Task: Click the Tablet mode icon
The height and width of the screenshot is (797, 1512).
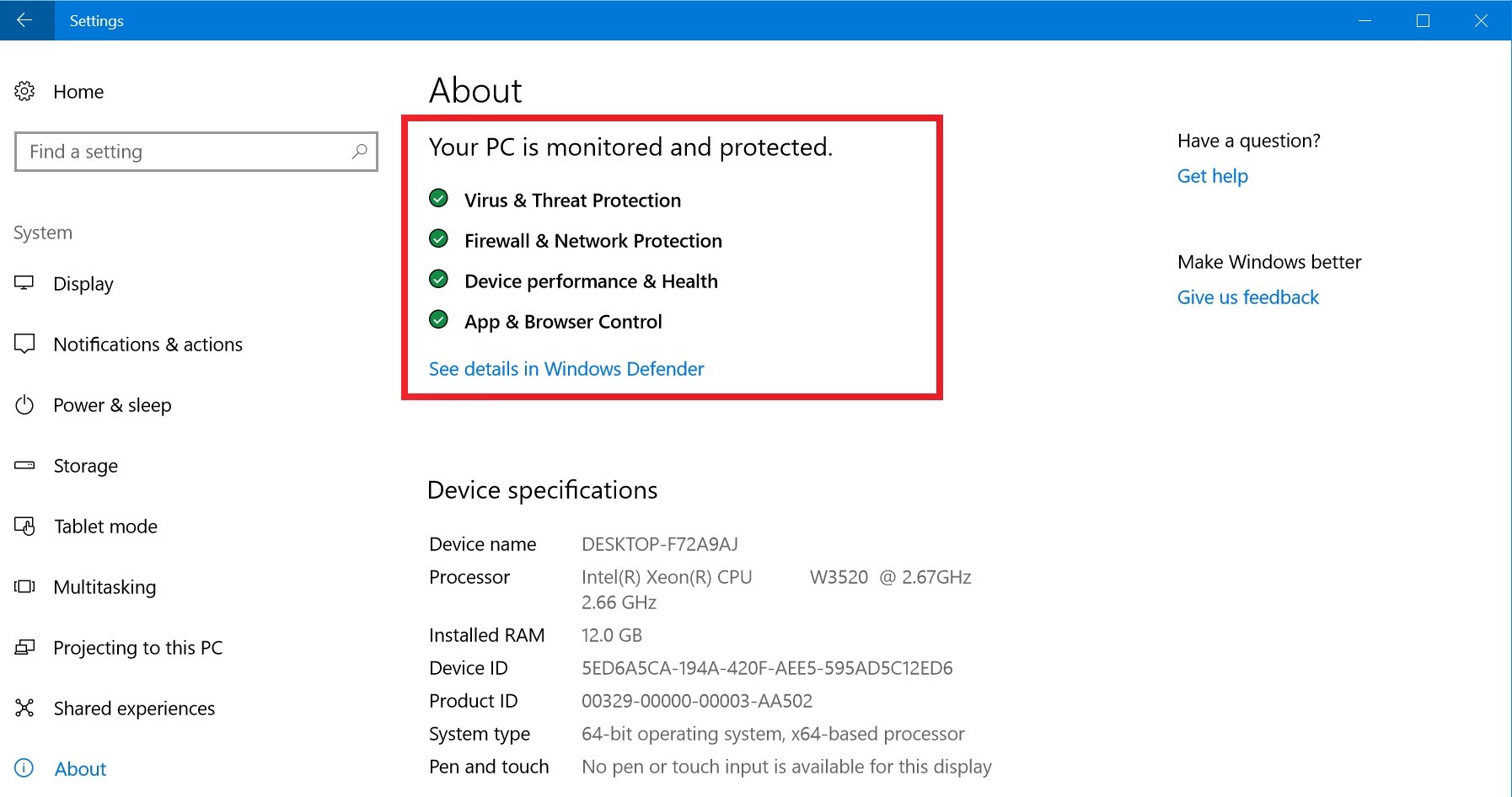Action: [24, 527]
